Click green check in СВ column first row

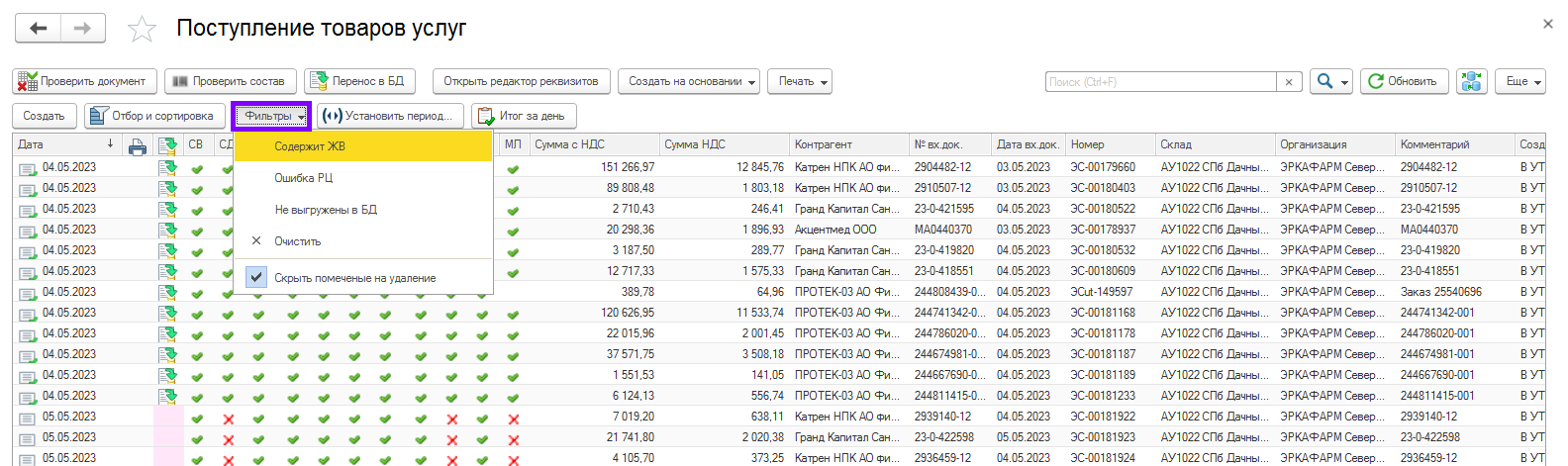[197, 168]
